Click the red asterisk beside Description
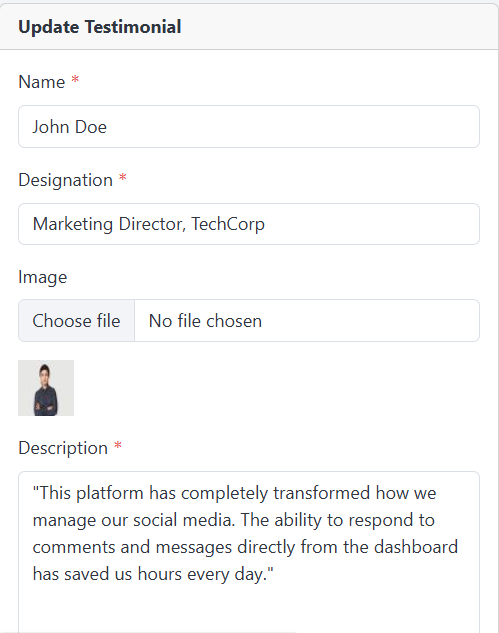 pos(118,446)
